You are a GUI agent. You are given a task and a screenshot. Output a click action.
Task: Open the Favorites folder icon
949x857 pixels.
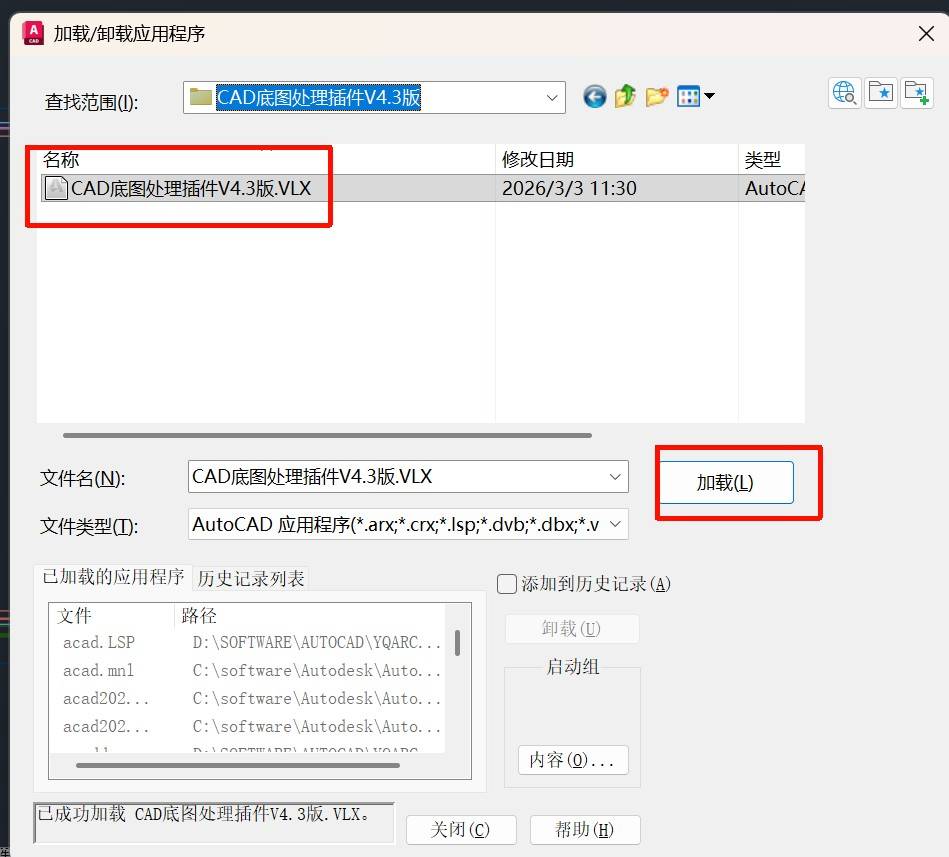tap(881, 93)
